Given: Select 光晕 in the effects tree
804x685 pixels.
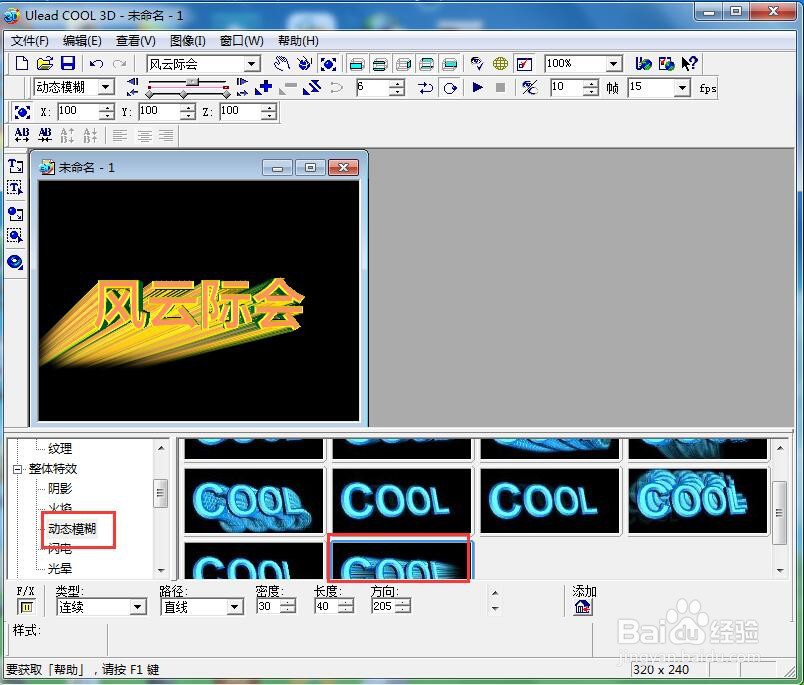Looking at the screenshot, I should coord(60,569).
